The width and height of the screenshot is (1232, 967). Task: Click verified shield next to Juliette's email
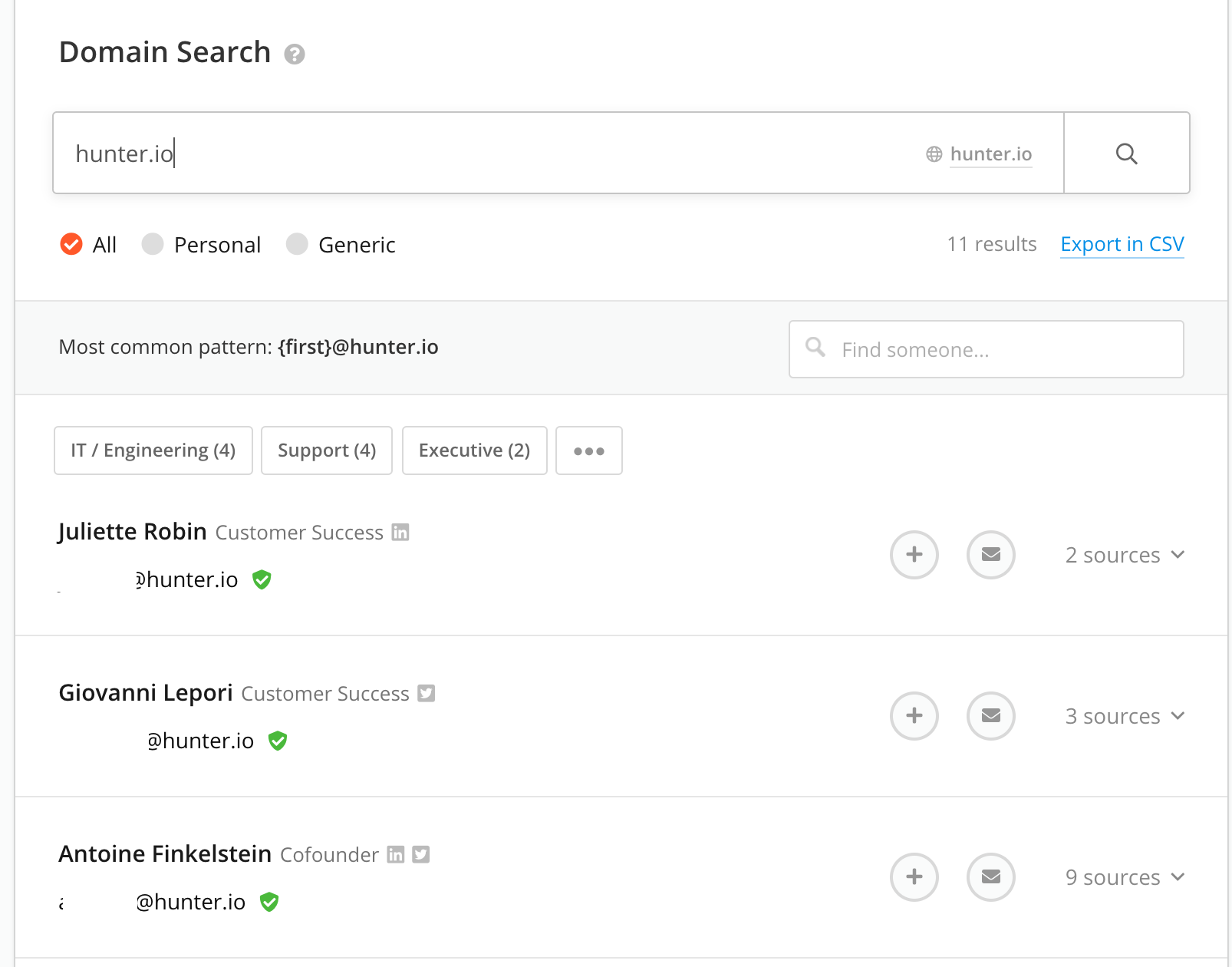pyautogui.click(x=262, y=579)
